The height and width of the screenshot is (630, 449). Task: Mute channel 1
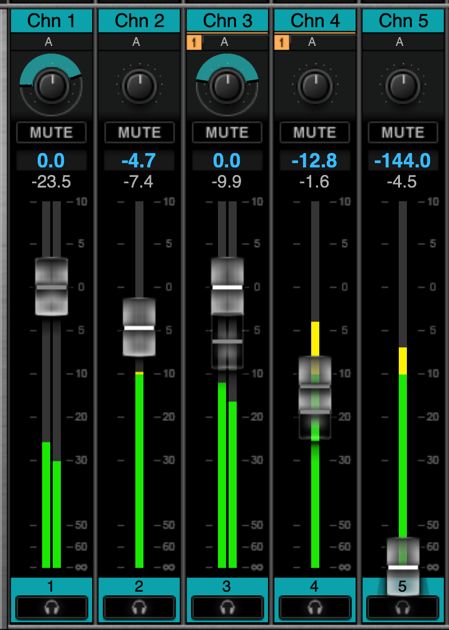pyautogui.click(x=51, y=132)
